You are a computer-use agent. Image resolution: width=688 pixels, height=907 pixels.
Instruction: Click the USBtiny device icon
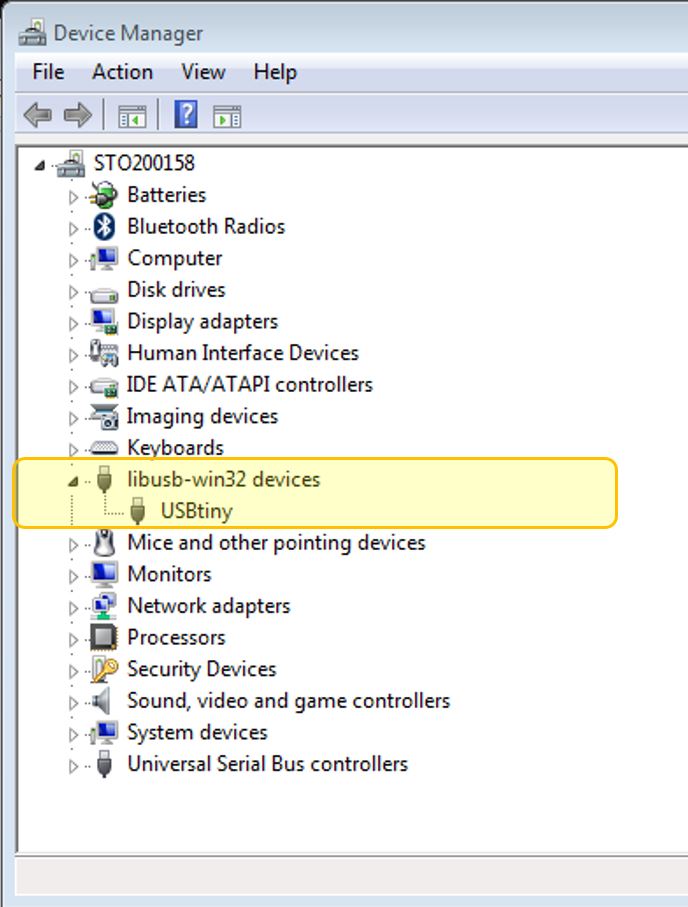138,511
